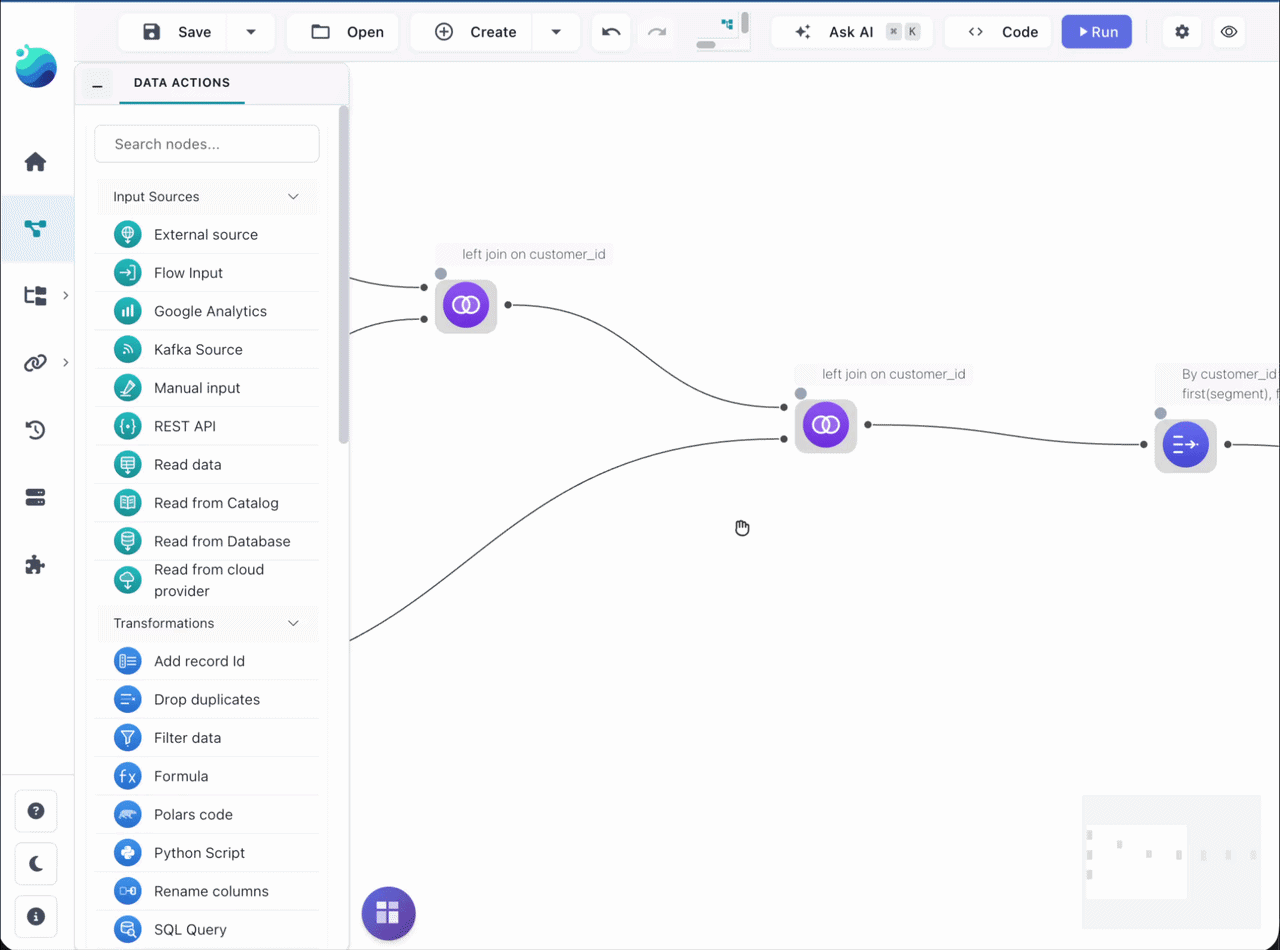The height and width of the screenshot is (950, 1280).
Task: Choose the Kafka Source node icon
Action: [x=127, y=350]
